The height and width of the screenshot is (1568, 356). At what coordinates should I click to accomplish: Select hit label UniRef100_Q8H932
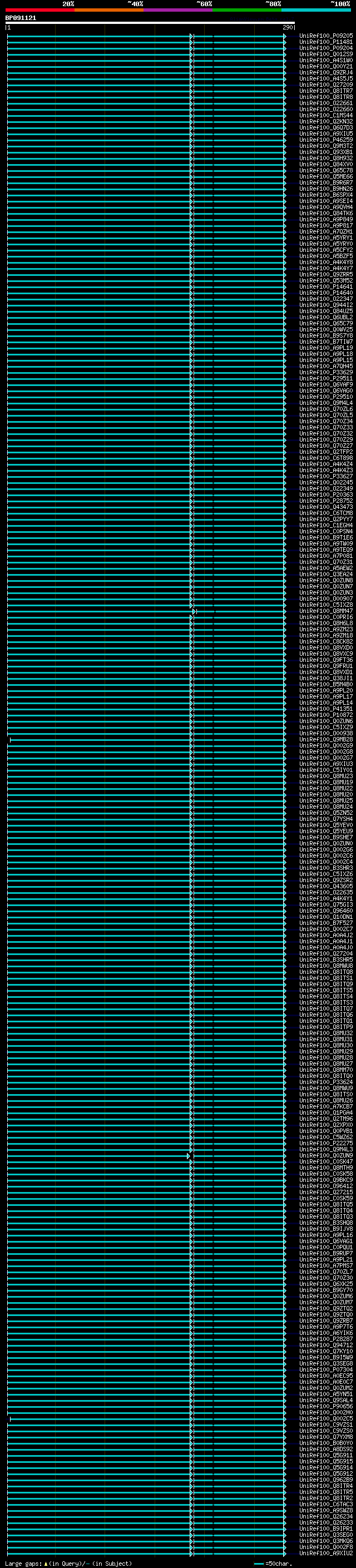326,159
